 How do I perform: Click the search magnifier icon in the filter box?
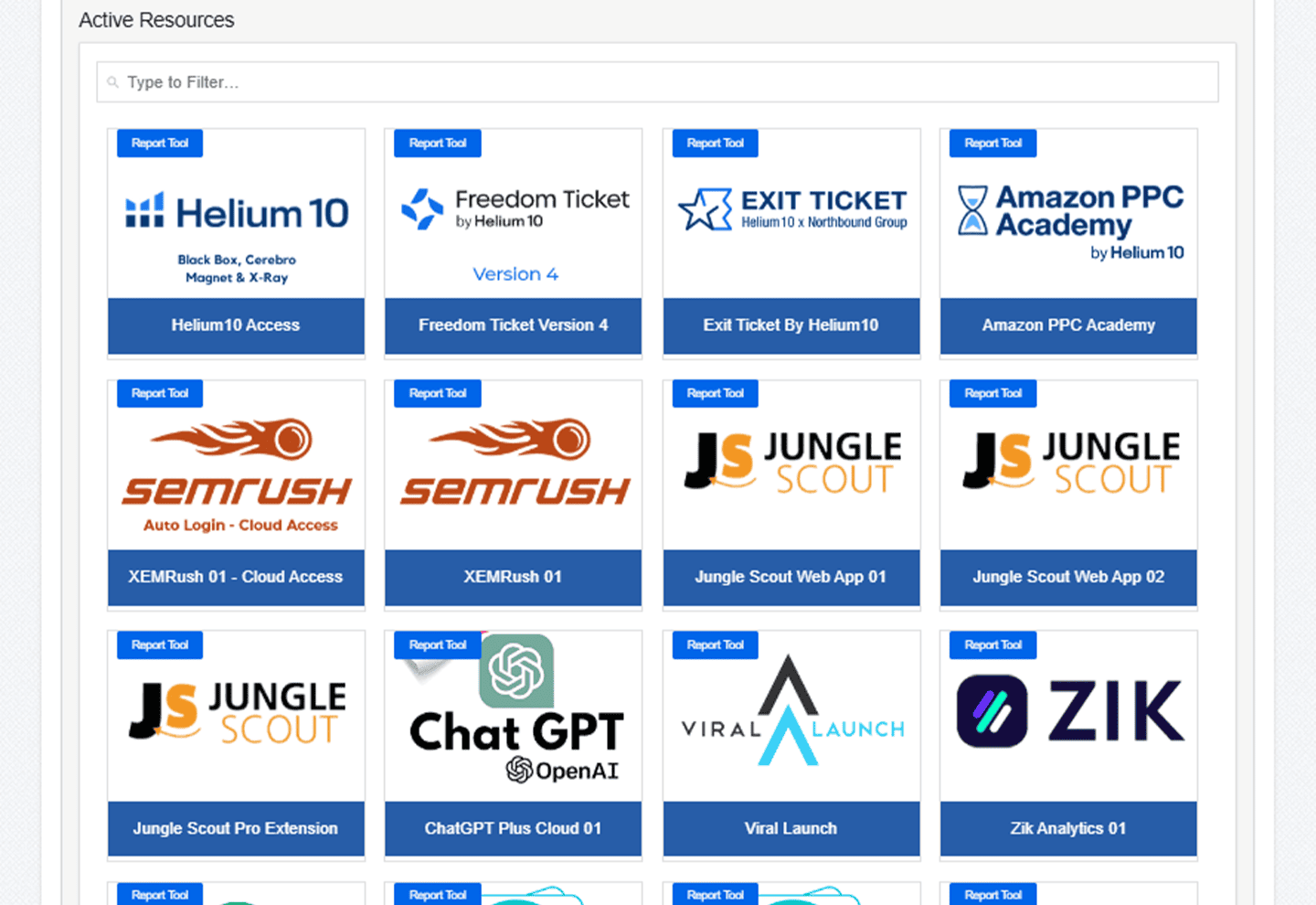tap(113, 82)
